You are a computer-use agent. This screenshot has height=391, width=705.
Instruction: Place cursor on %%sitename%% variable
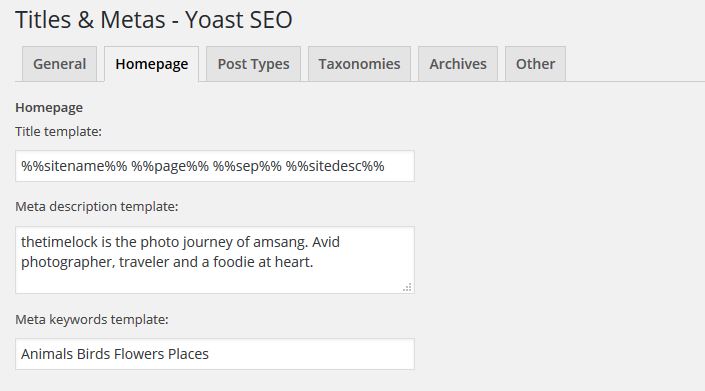[74, 166]
